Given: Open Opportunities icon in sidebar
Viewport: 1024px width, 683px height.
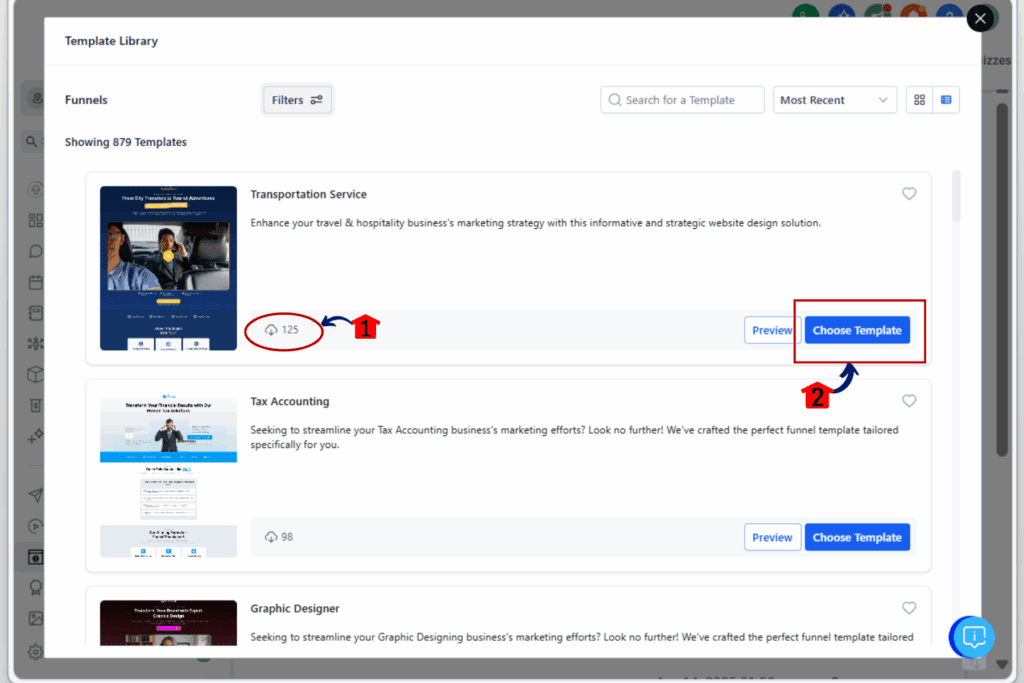Looking at the screenshot, I should click(x=36, y=343).
